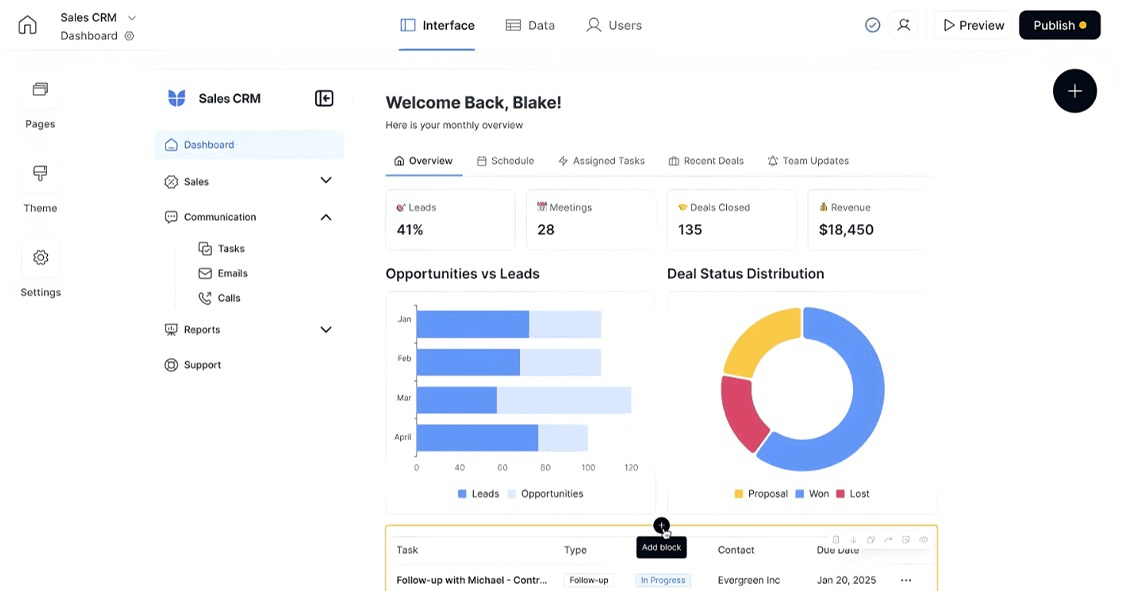Open the share user icon next to the checkmark

[904, 24]
